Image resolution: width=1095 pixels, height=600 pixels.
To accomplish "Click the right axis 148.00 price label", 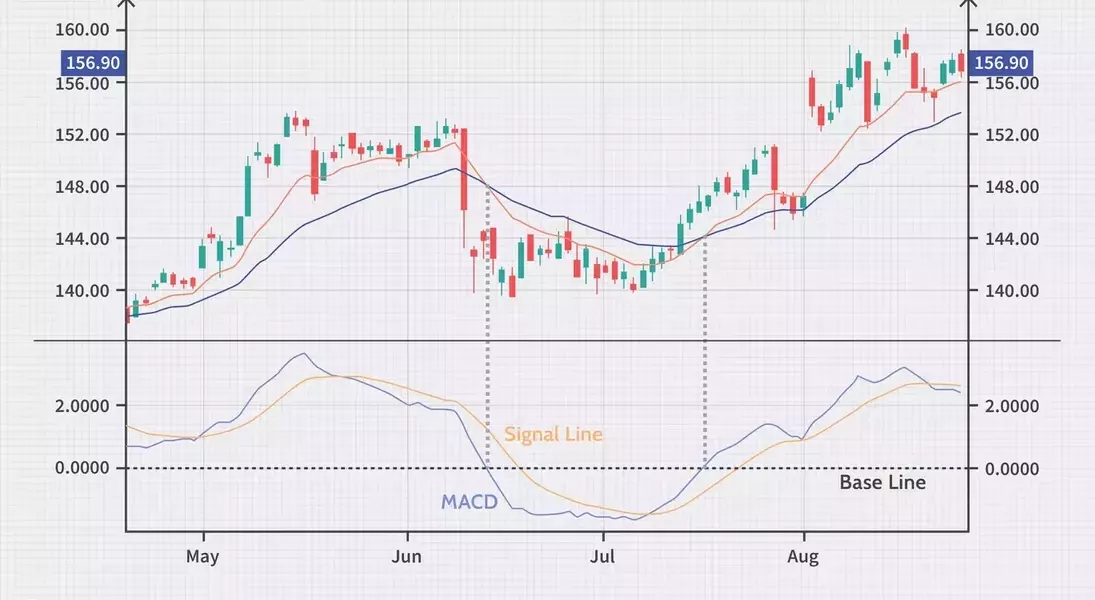I will 1012,187.
